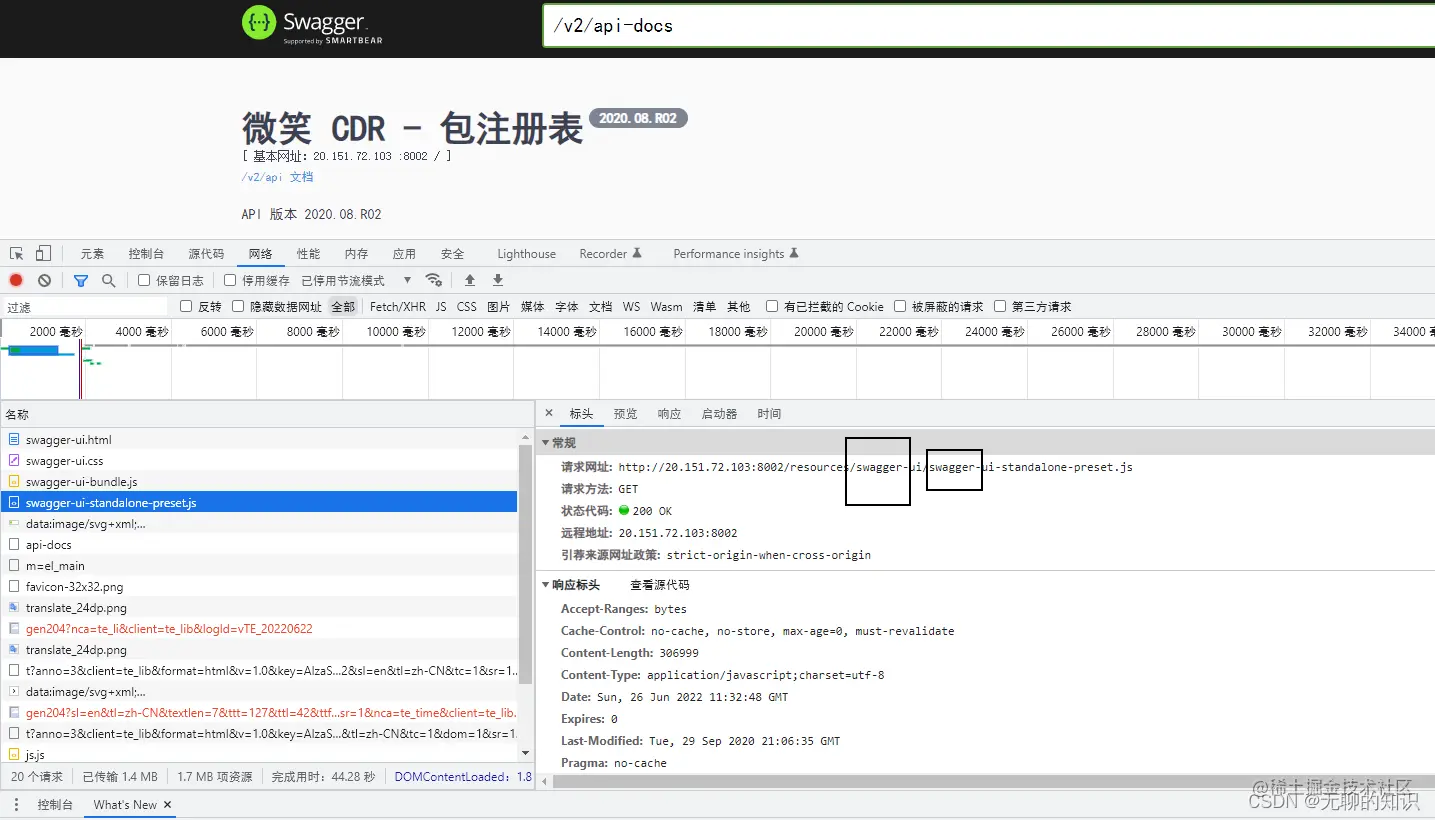The height and width of the screenshot is (820, 1435).
Task: Import a HAR file with the upload arrow
Action: tap(470, 280)
